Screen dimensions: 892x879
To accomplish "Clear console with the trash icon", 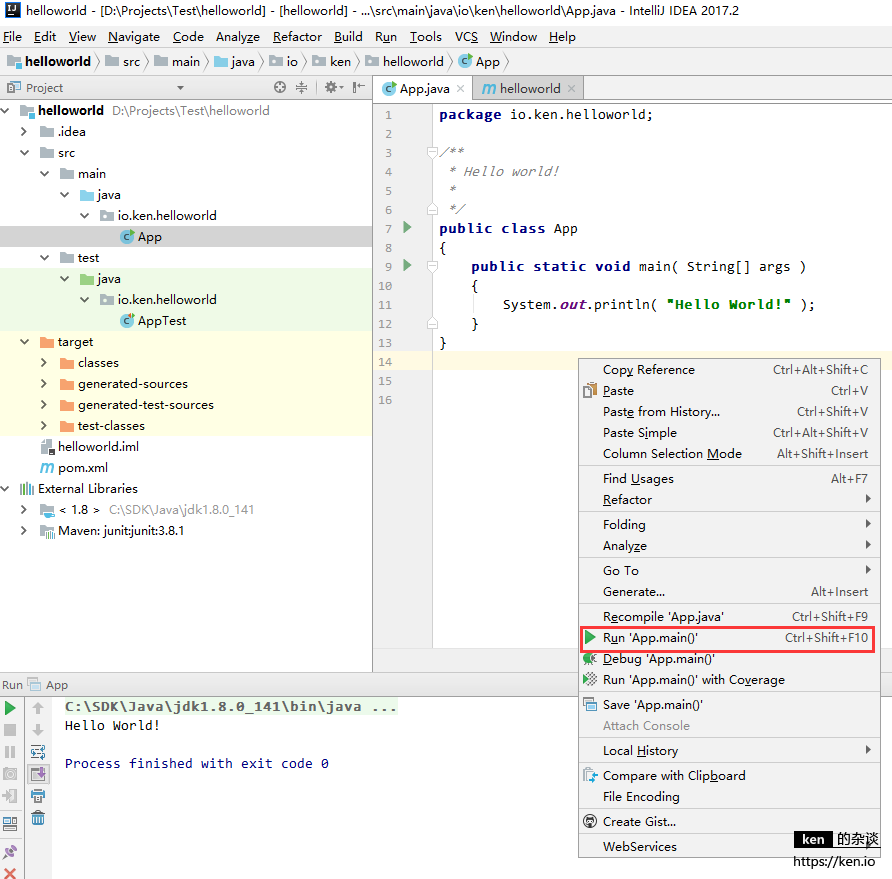I will (x=38, y=818).
